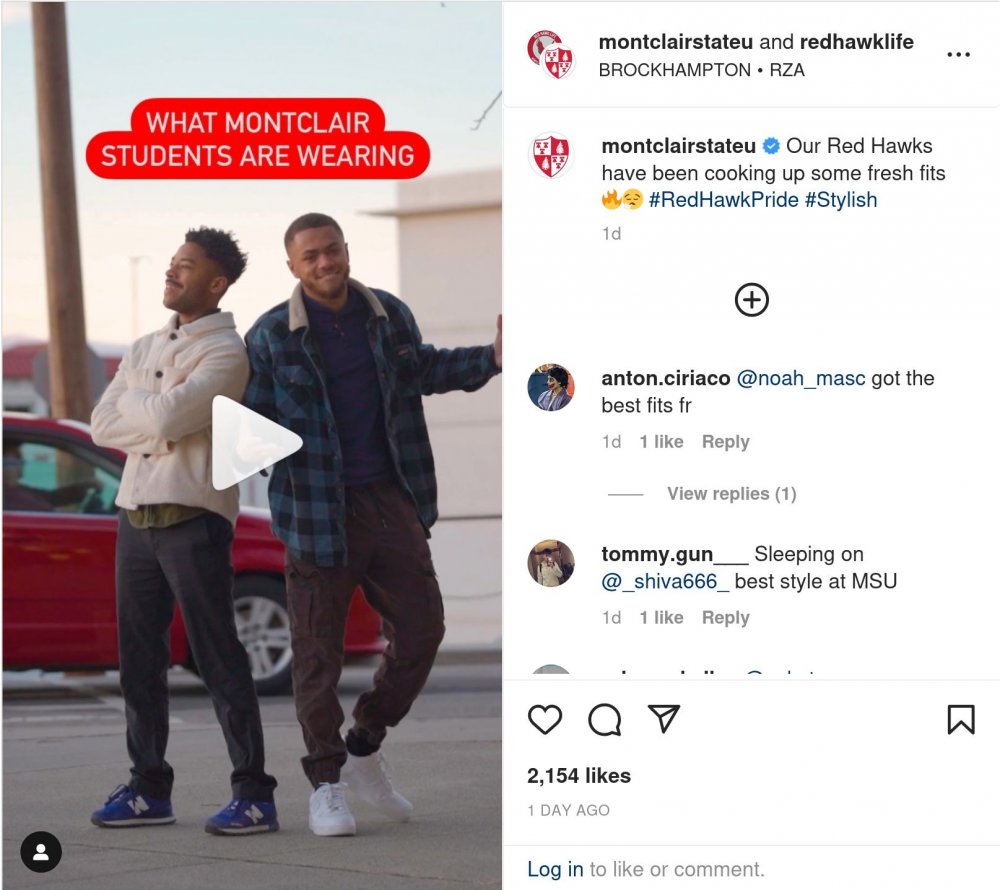Reply to tommy.gun___'s comment

[725, 617]
